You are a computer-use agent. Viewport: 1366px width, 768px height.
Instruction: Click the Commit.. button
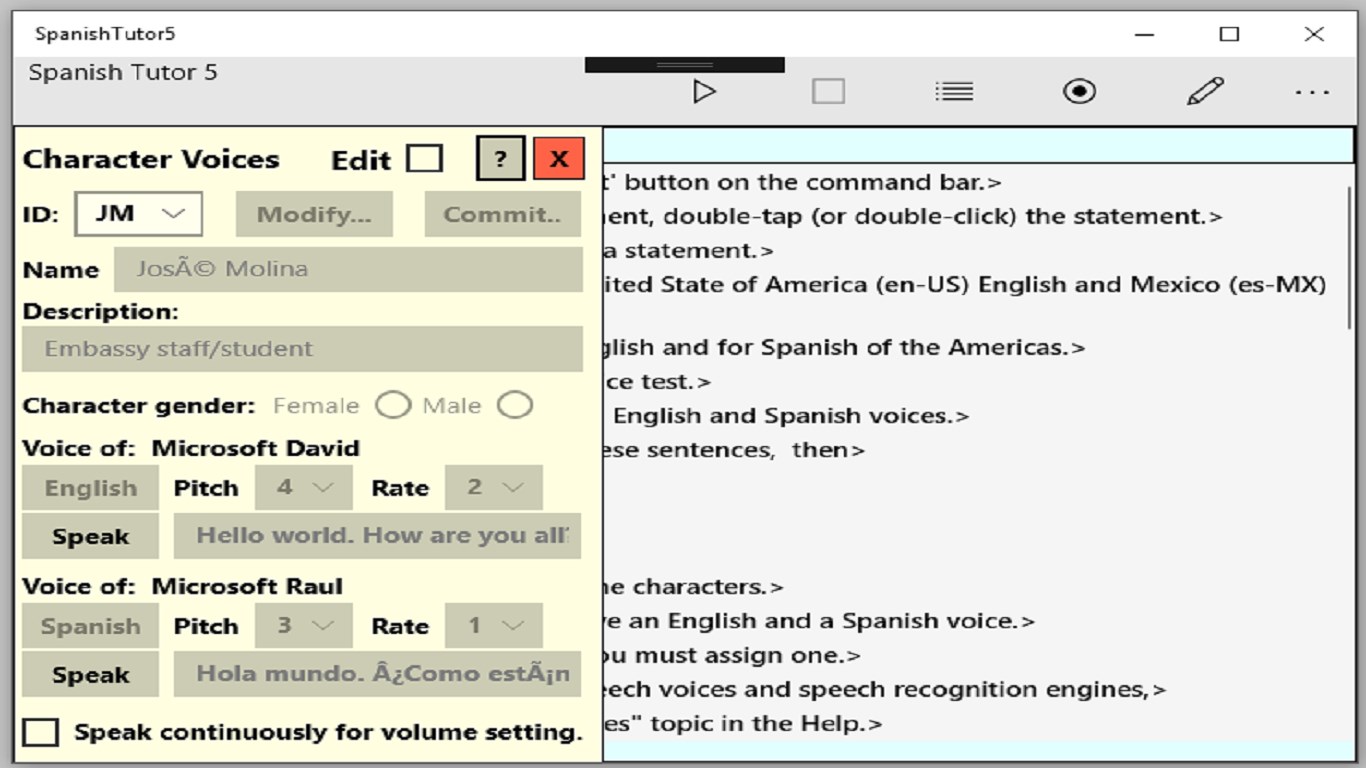pos(503,214)
